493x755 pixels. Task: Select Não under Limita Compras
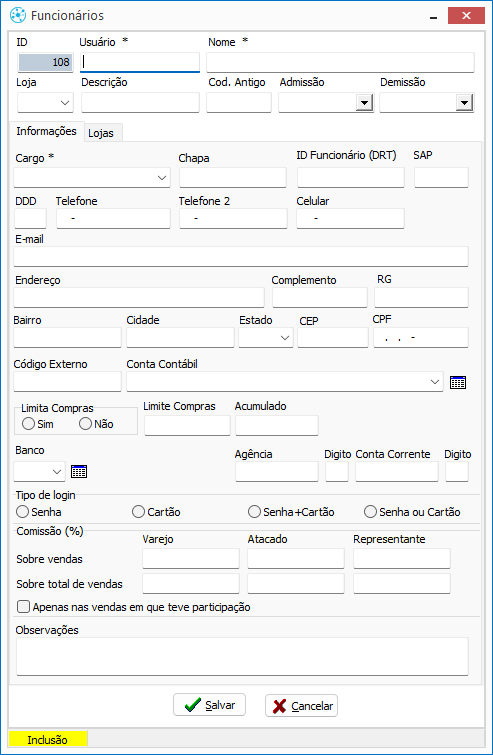(85, 424)
